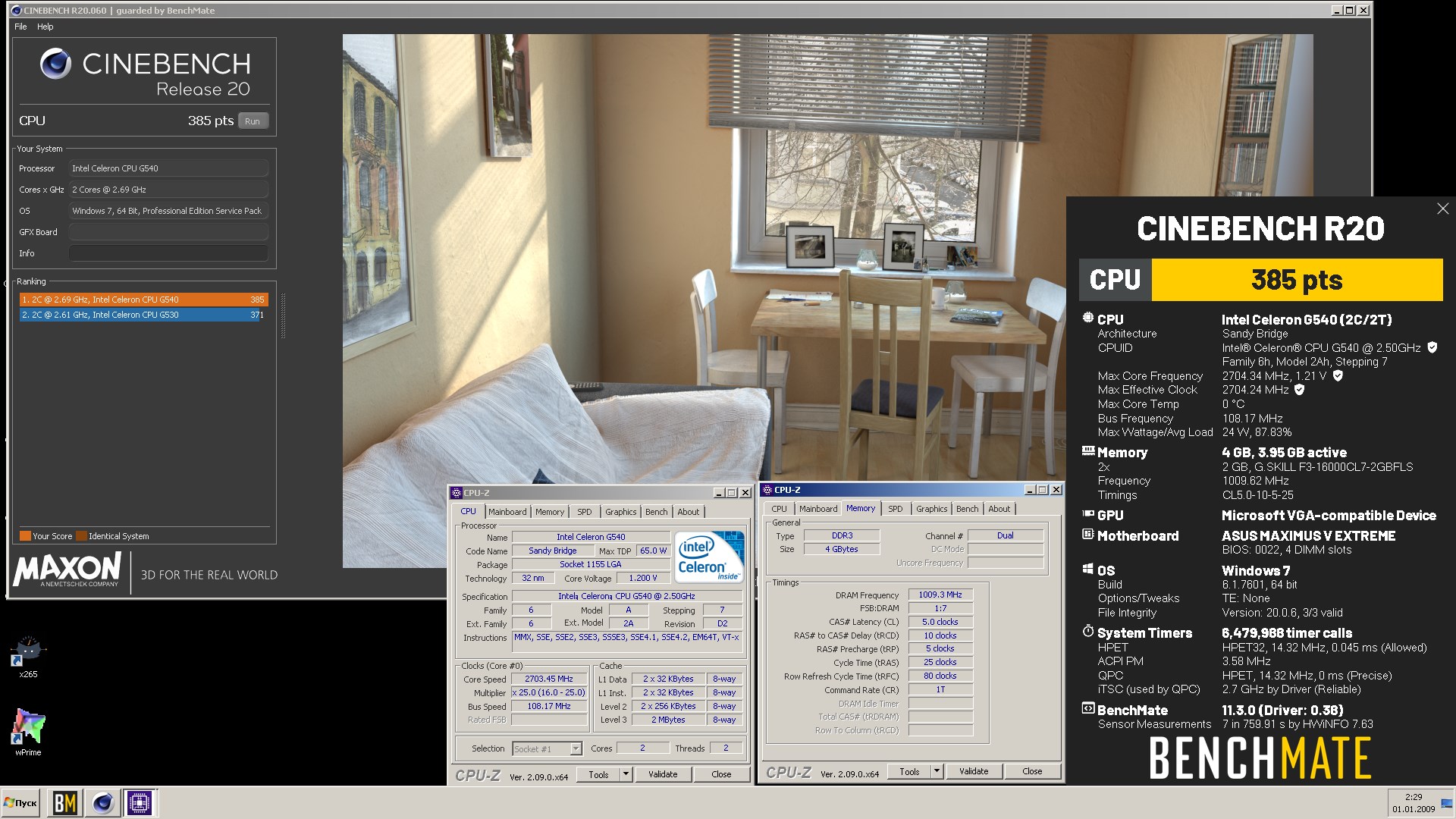Switch left CPU-Z to SPD tab
Screen dimensions: 1456x819
click(x=584, y=512)
